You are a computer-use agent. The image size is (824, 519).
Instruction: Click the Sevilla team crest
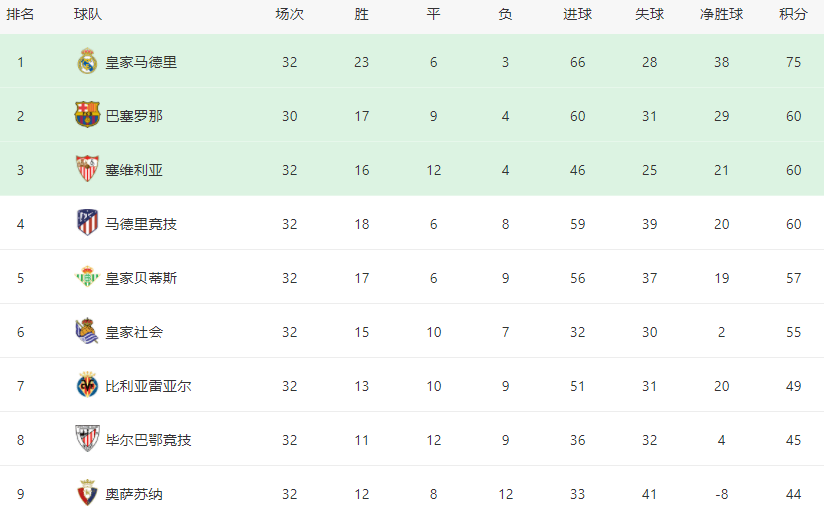click(87, 169)
